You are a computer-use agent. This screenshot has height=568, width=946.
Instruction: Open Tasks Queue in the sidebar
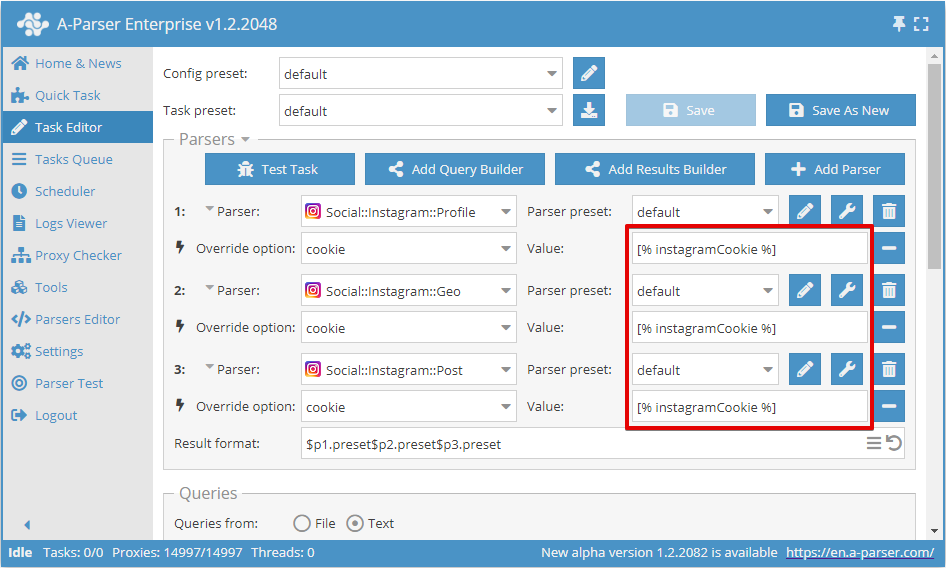(x=73, y=159)
